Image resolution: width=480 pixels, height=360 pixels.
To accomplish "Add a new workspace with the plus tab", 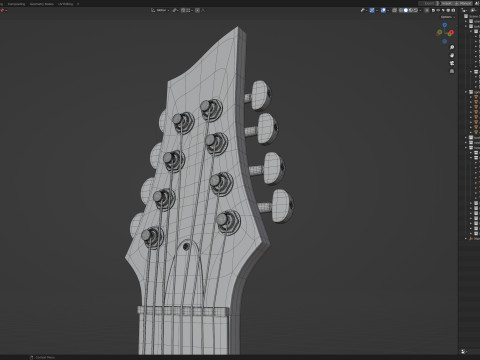I will click(78, 4).
